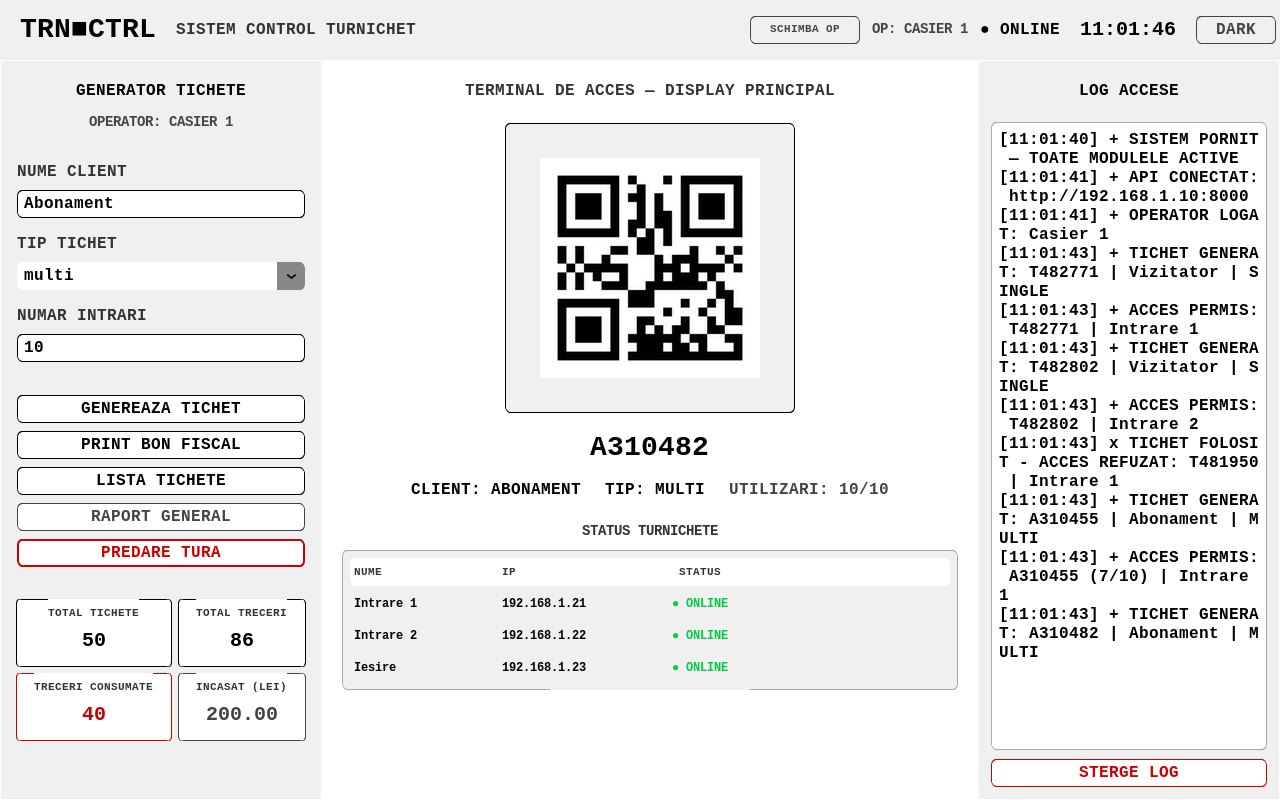The height and width of the screenshot is (800, 1280).
Task: Click the Intrare 2 turnstile row name
Action: (385, 635)
